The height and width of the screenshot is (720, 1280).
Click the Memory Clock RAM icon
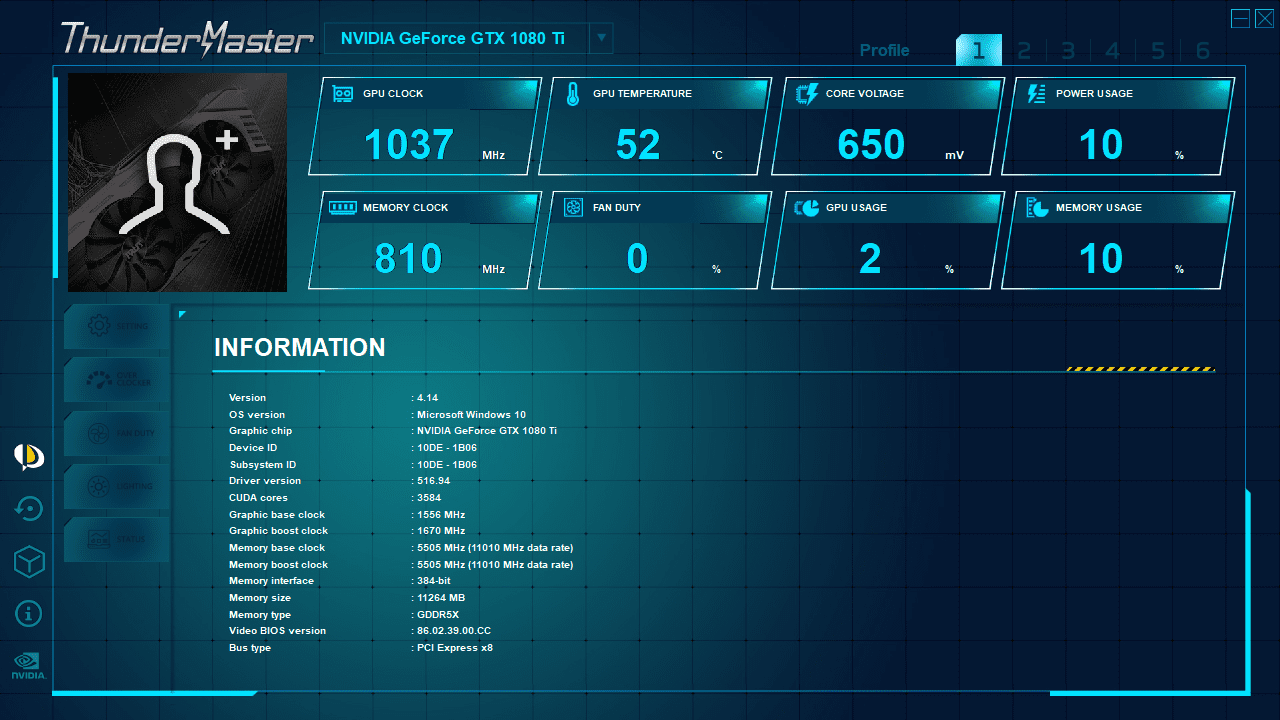(343, 208)
